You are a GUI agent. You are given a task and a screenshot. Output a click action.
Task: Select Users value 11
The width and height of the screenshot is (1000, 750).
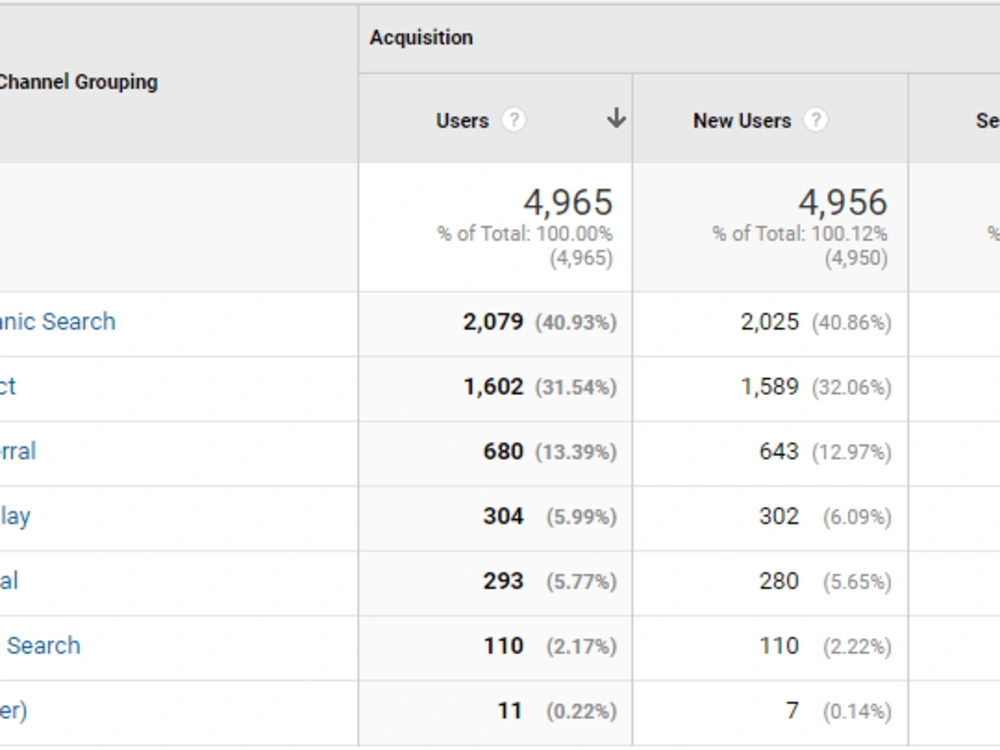510,710
